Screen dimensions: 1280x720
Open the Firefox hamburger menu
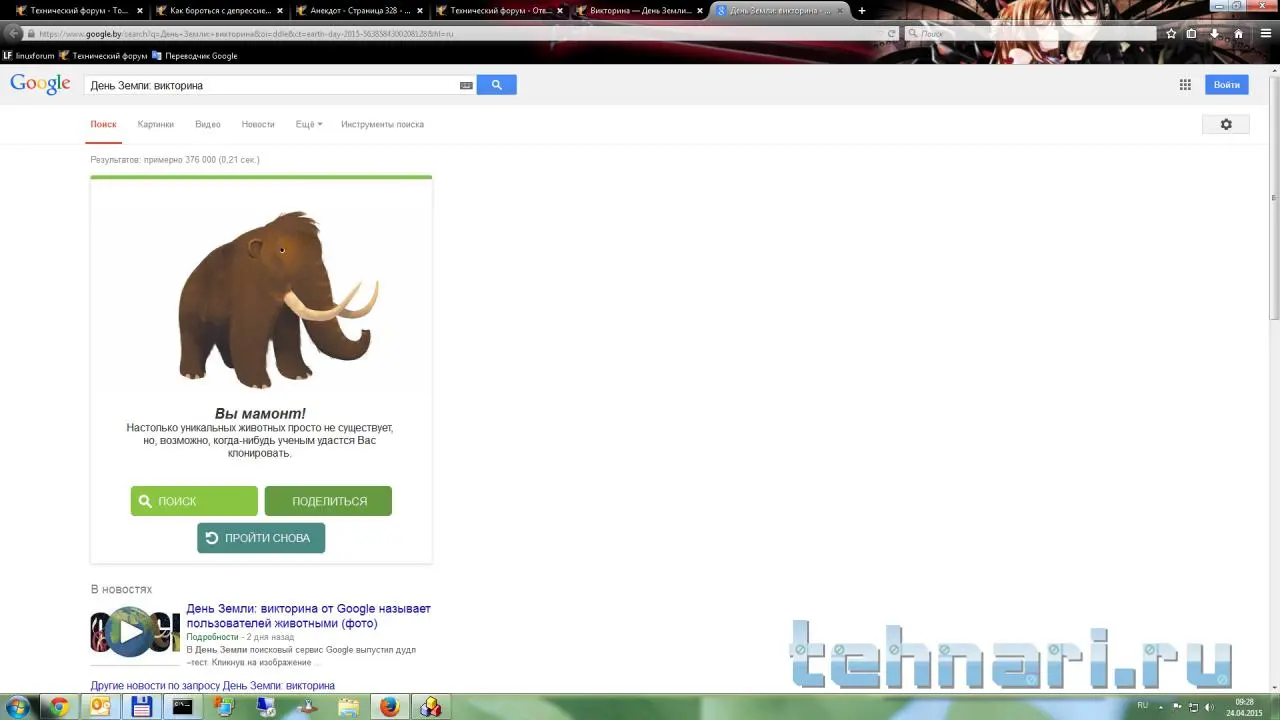(x=1264, y=33)
